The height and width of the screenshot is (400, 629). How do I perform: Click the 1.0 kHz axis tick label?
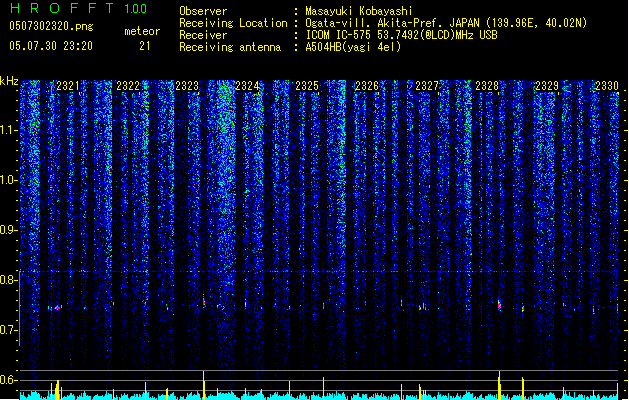point(9,180)
